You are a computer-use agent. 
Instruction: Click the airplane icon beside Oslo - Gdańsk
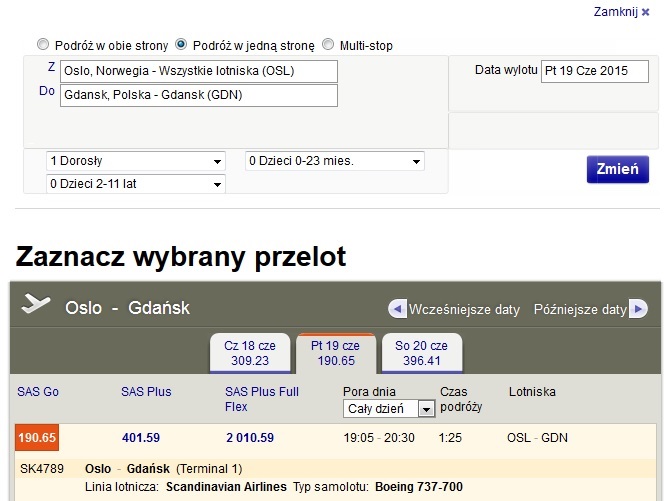36,303
